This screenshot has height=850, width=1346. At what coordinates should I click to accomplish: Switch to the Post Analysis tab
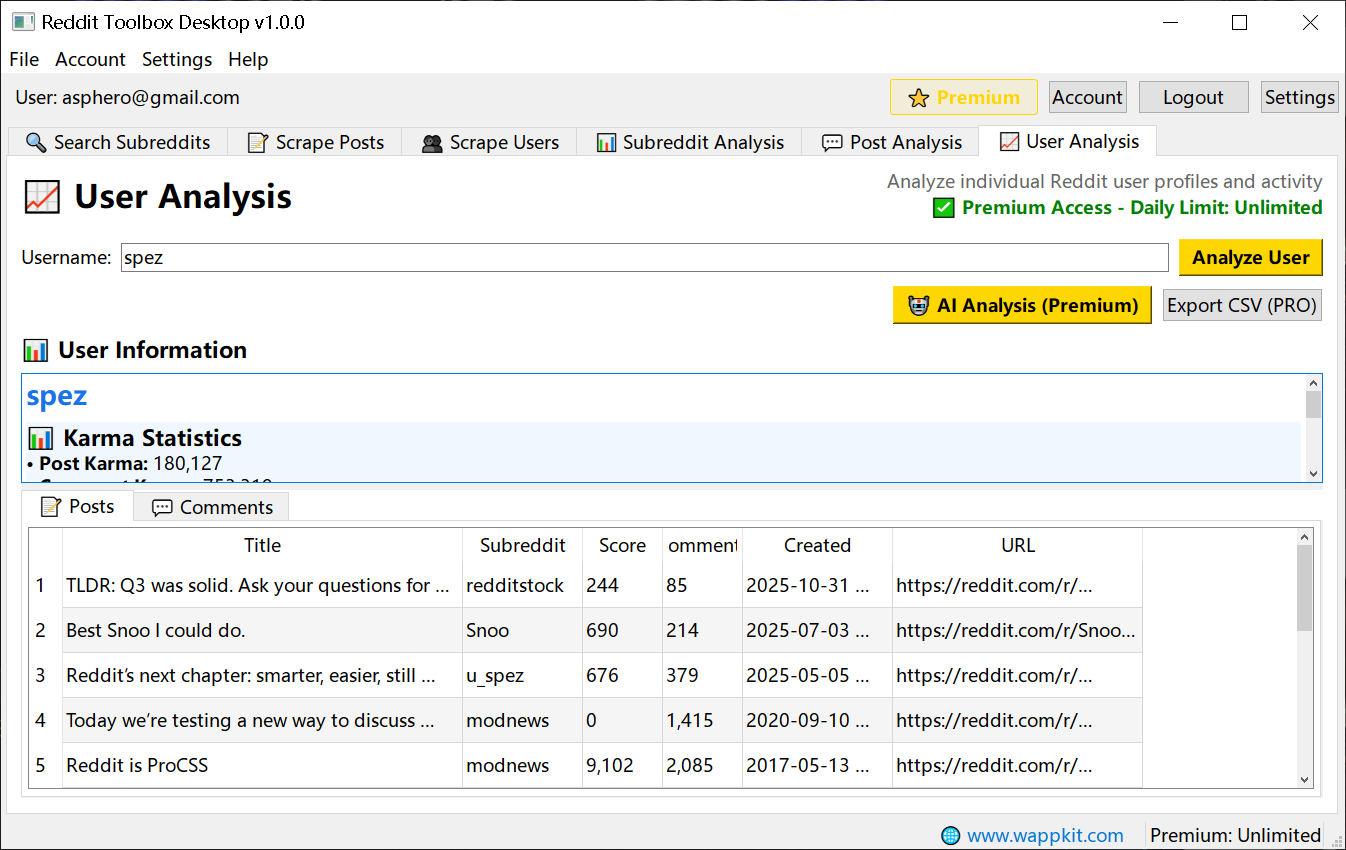pos(891,142)
